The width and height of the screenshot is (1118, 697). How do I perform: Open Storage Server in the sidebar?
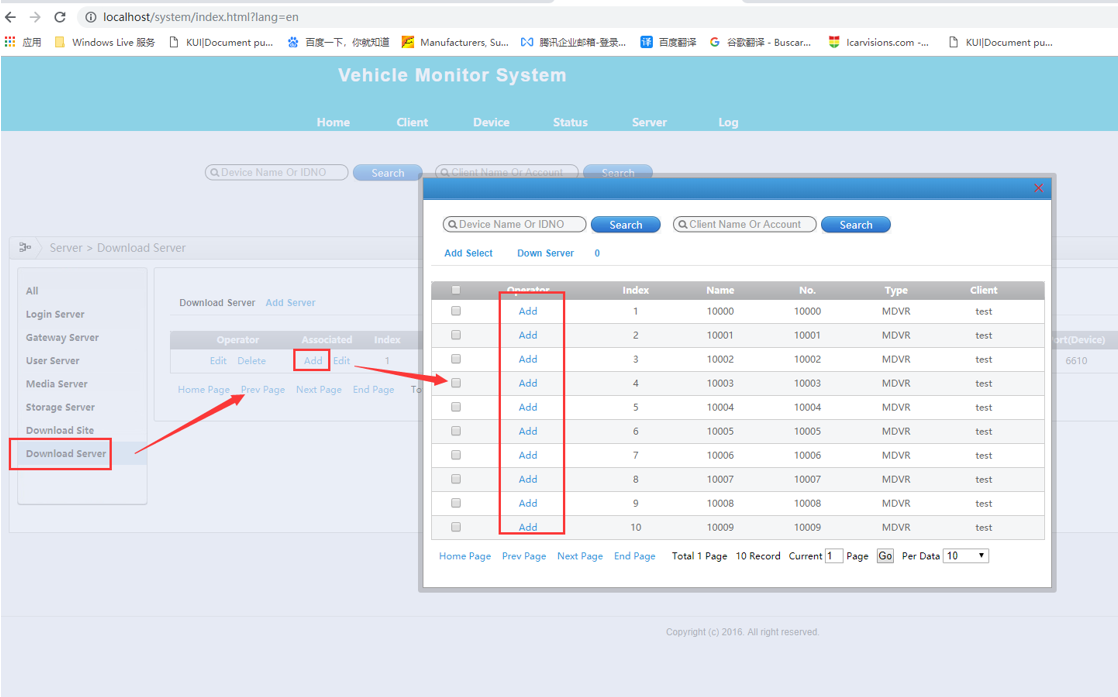tap(60, 408)
